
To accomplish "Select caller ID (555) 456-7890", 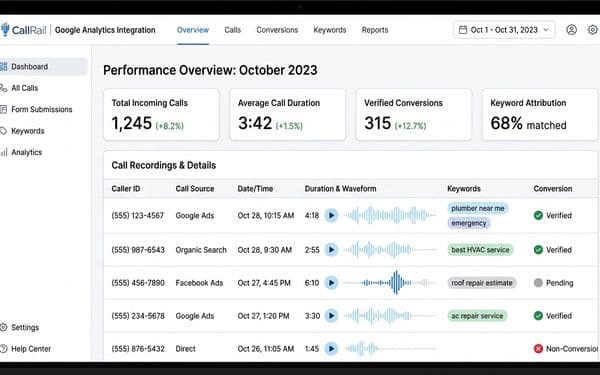I will (138, 283).
